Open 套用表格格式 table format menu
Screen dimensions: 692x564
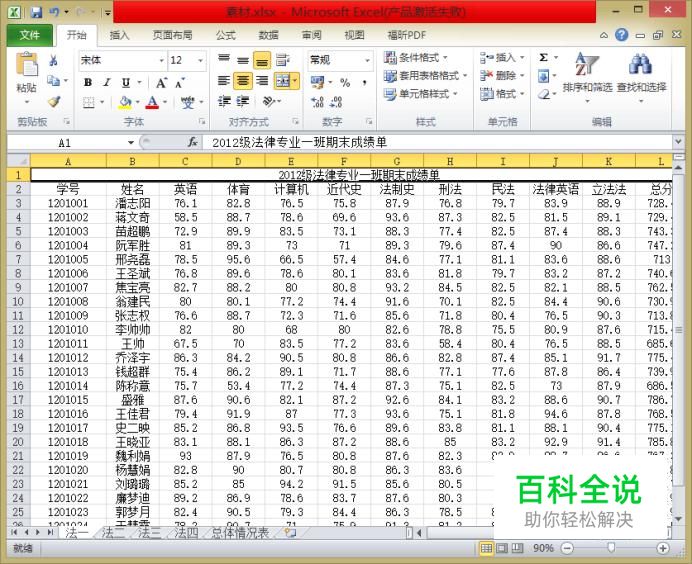(425, 76)
